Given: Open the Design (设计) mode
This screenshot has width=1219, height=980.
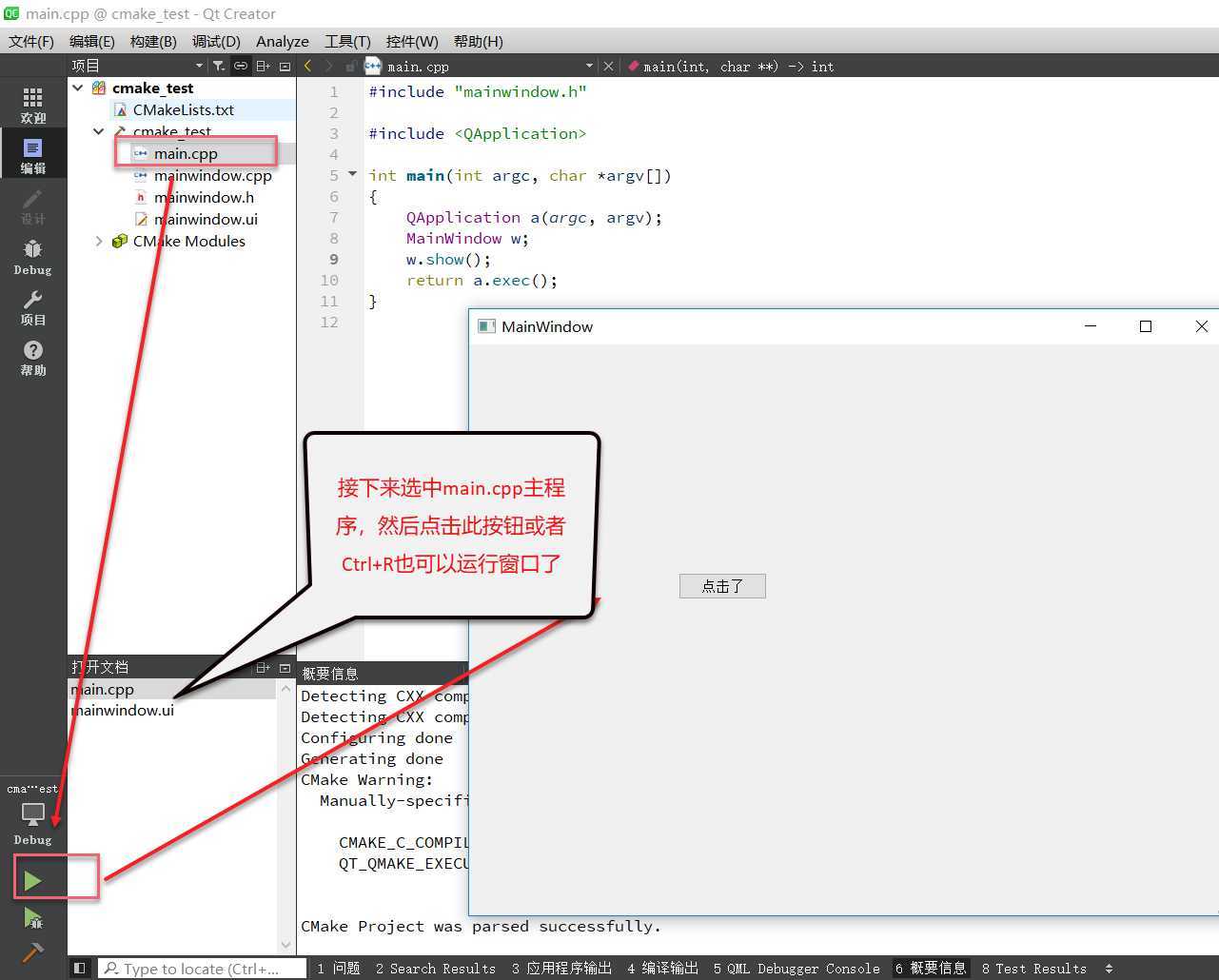Looking at the screenshot, I should [33, 206].
